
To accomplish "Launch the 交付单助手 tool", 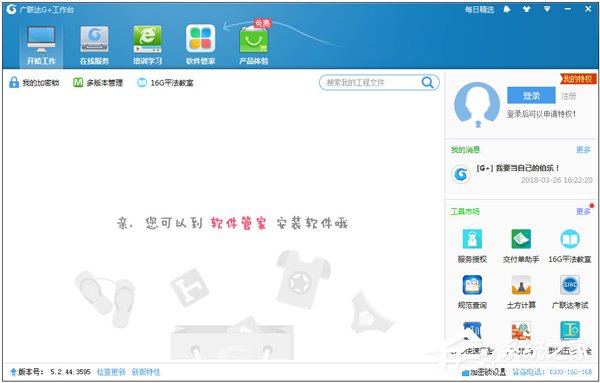I will (x=521, y=239).
